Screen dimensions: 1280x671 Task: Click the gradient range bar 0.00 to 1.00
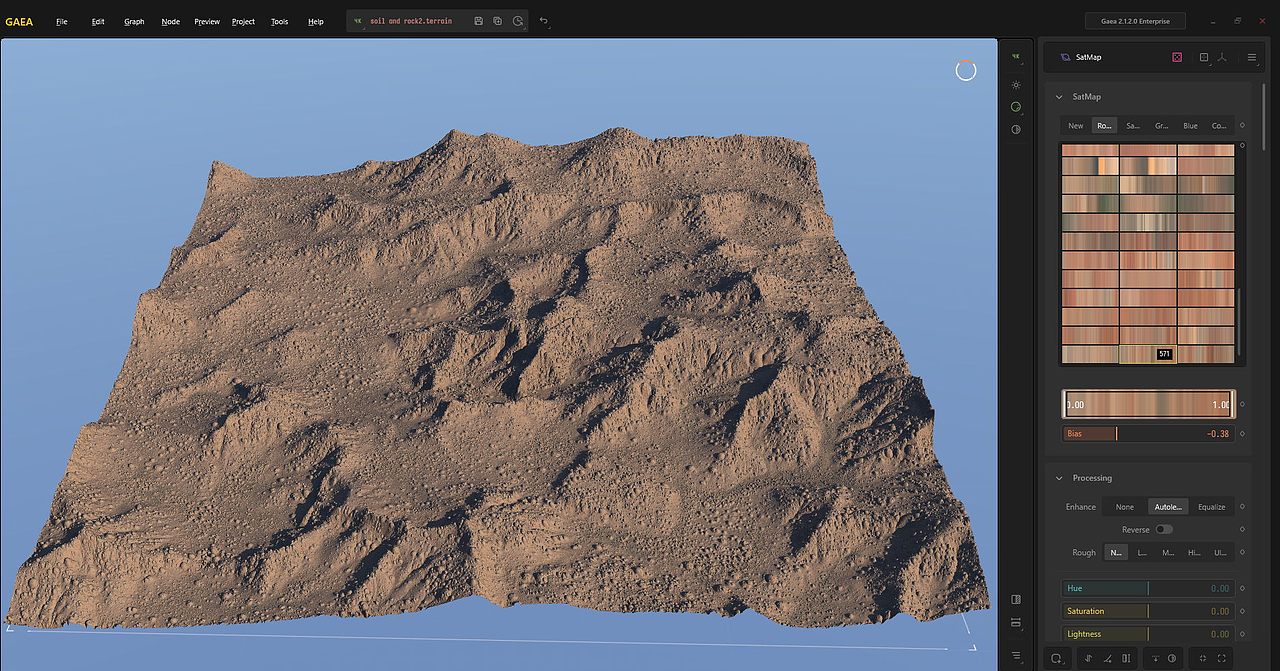pyautogui.click(x=1148, y=404)
